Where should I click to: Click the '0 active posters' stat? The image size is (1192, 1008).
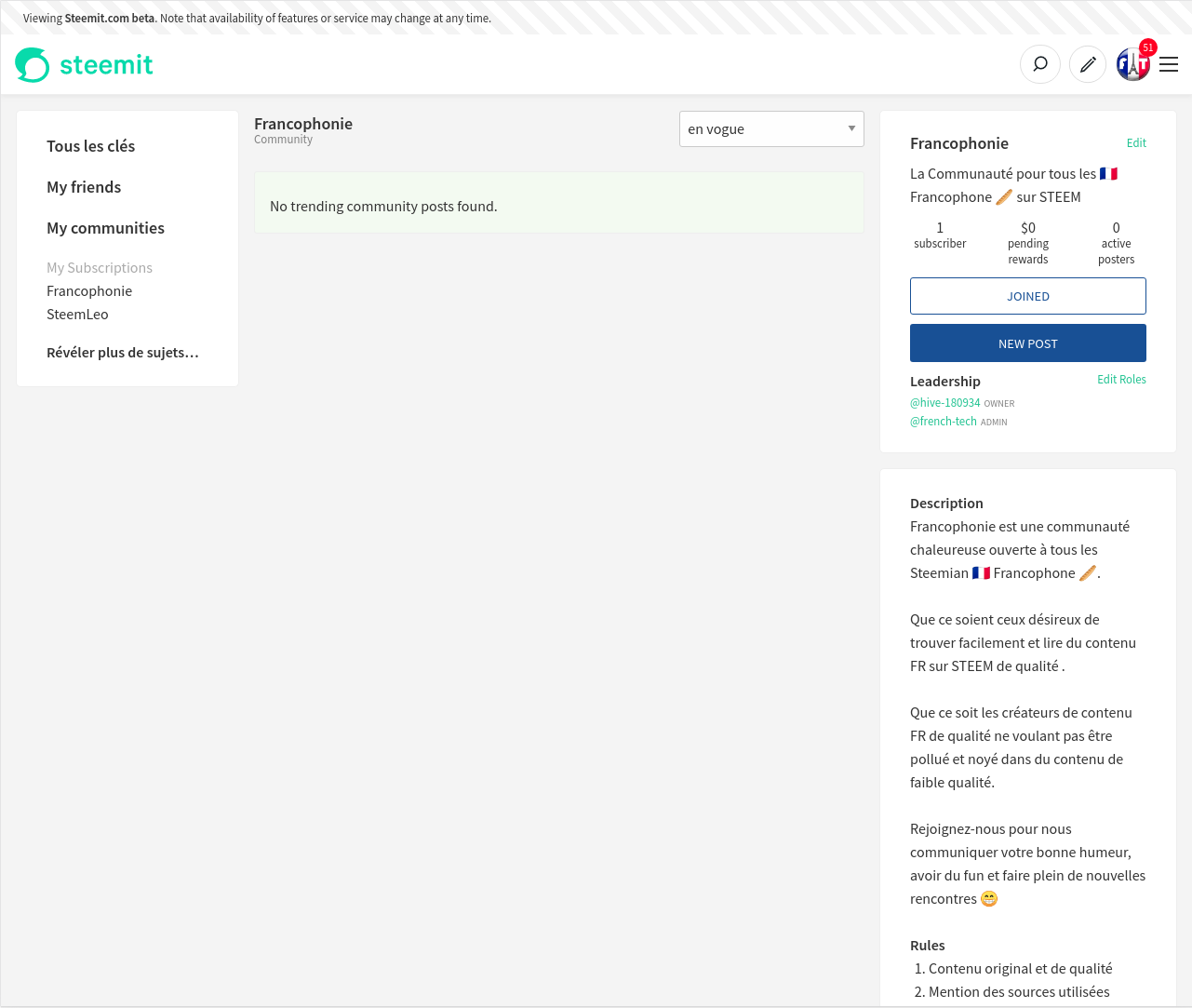click(x=1117, y=243)
